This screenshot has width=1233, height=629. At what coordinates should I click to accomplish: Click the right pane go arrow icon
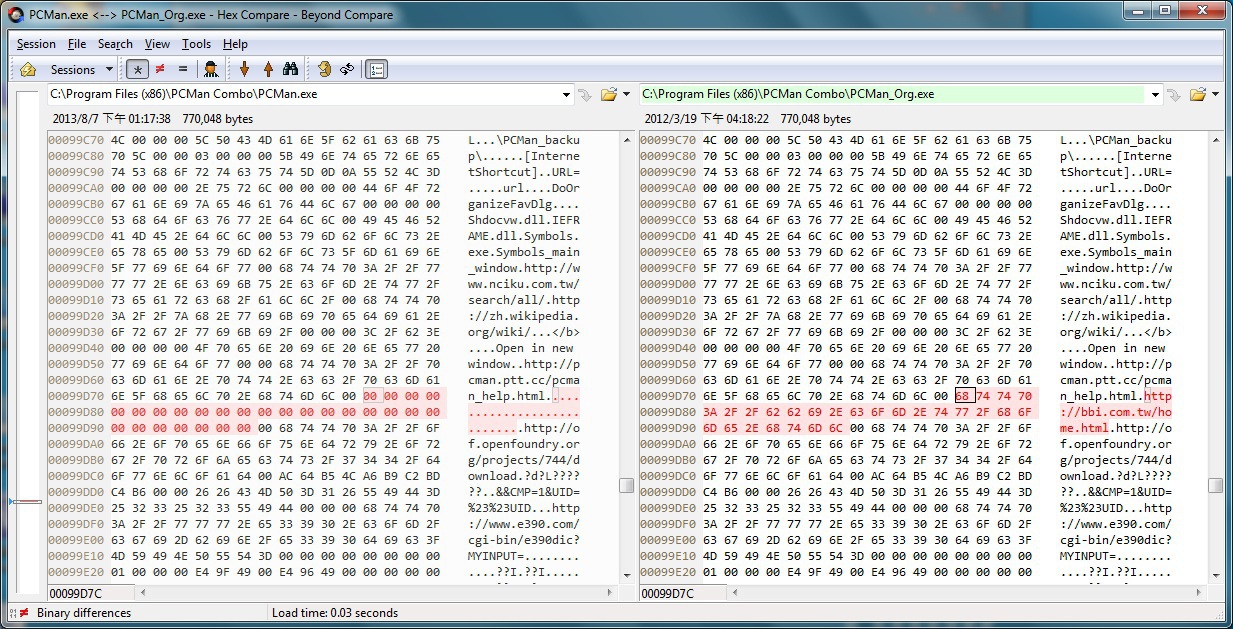1174,94
